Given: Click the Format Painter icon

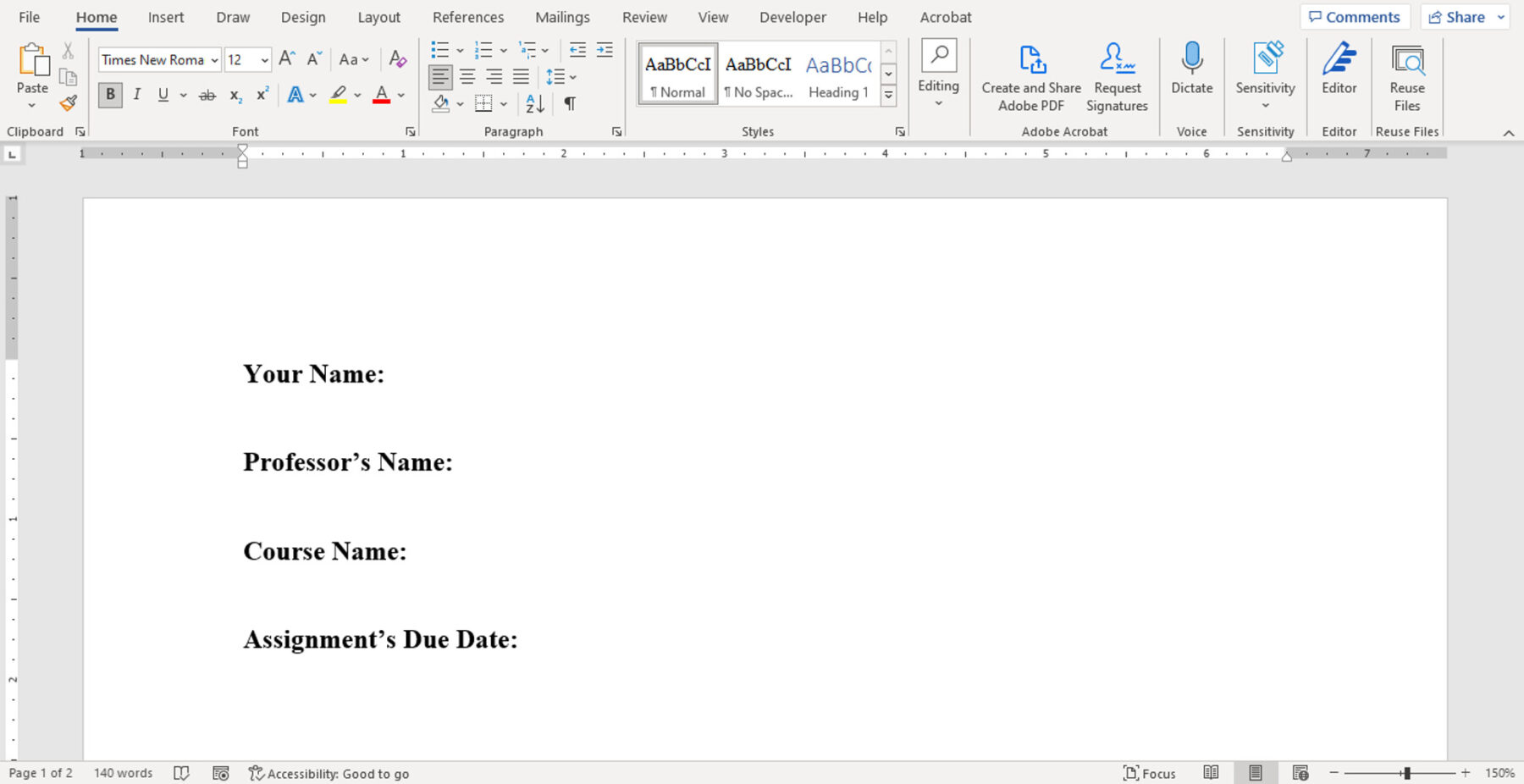Looking at the screenshot, I should 68,103.
